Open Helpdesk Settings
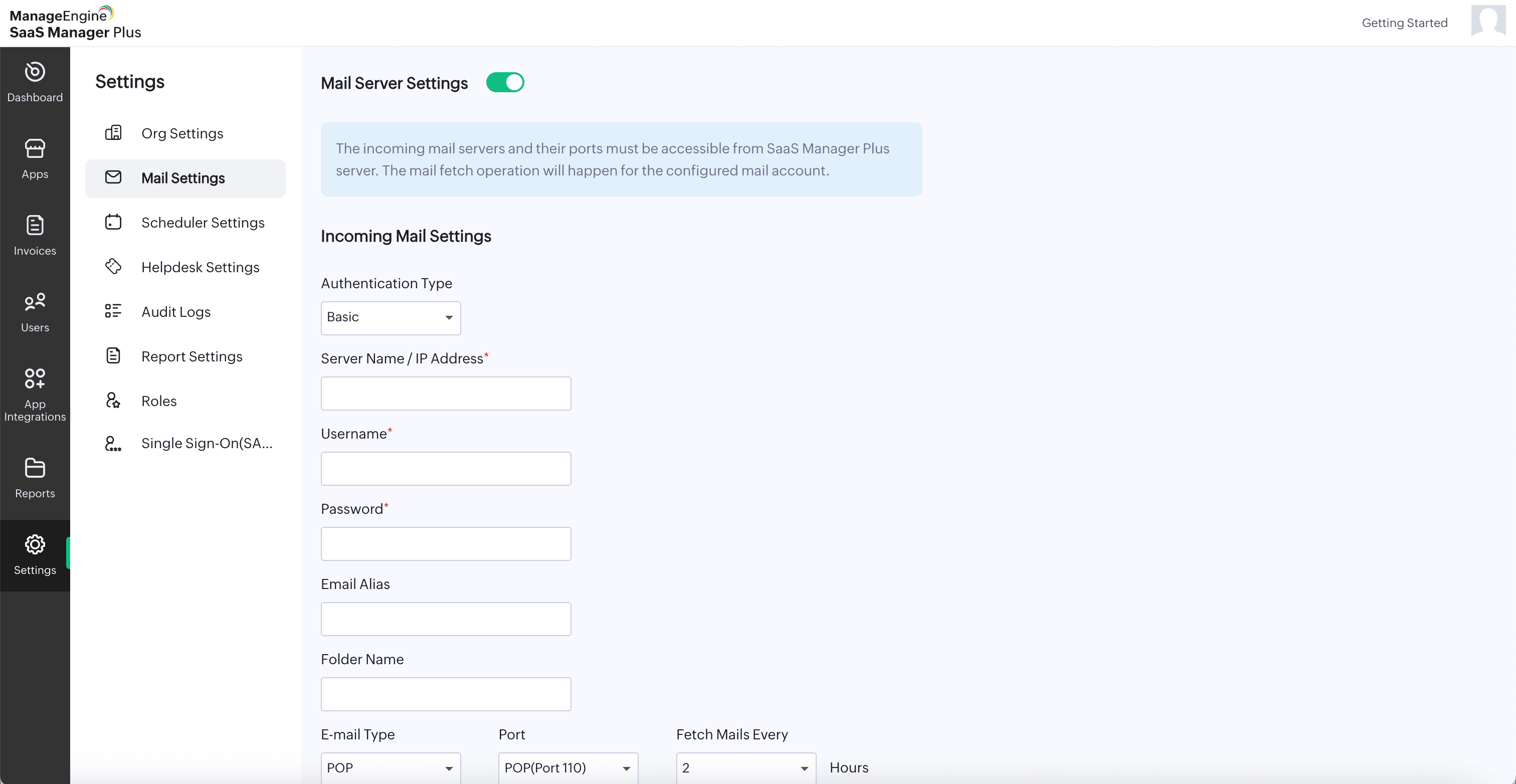Image resolution: width=1516 pixels, height=784 pixels. [200, 267]
